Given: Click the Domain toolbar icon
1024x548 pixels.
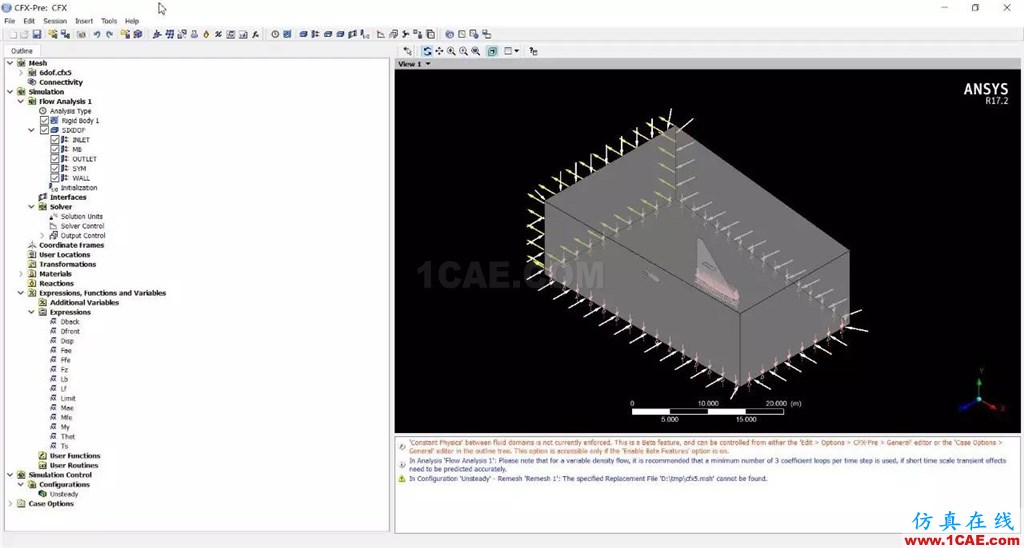Looking at the screenshot, I should click(303, 34).
